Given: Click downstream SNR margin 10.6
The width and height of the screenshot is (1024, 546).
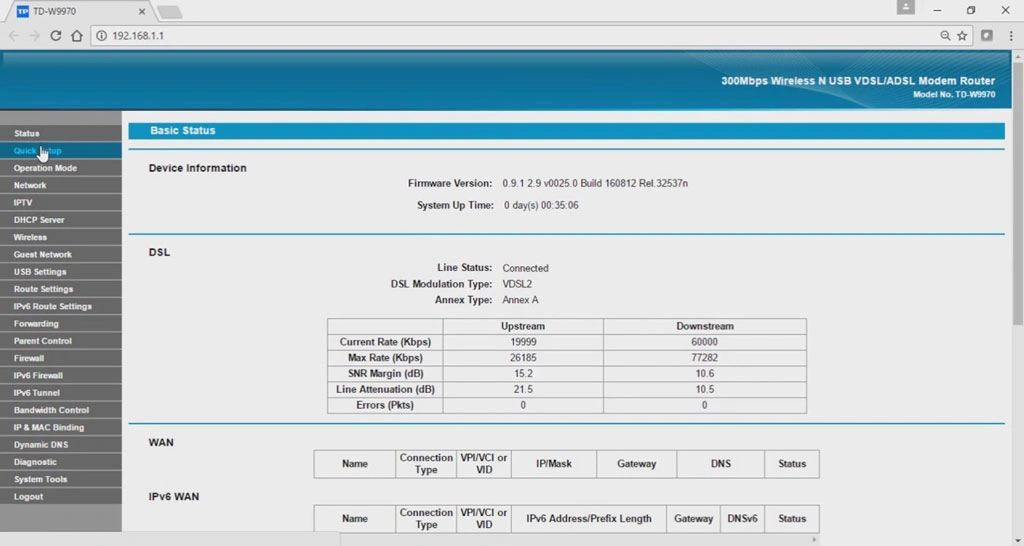Looking at the screenshot, I should pyautogui.click(x=705, y=374).
